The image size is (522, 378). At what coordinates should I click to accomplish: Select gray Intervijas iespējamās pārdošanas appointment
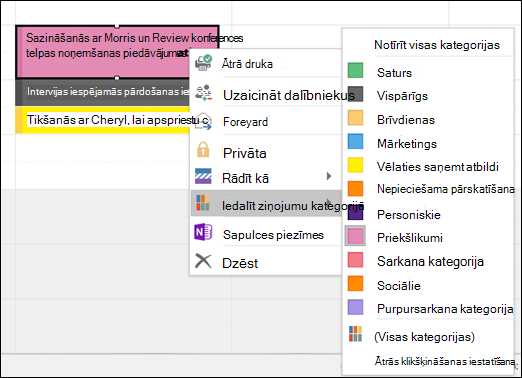pyautogui.click(x=103, y=92)
